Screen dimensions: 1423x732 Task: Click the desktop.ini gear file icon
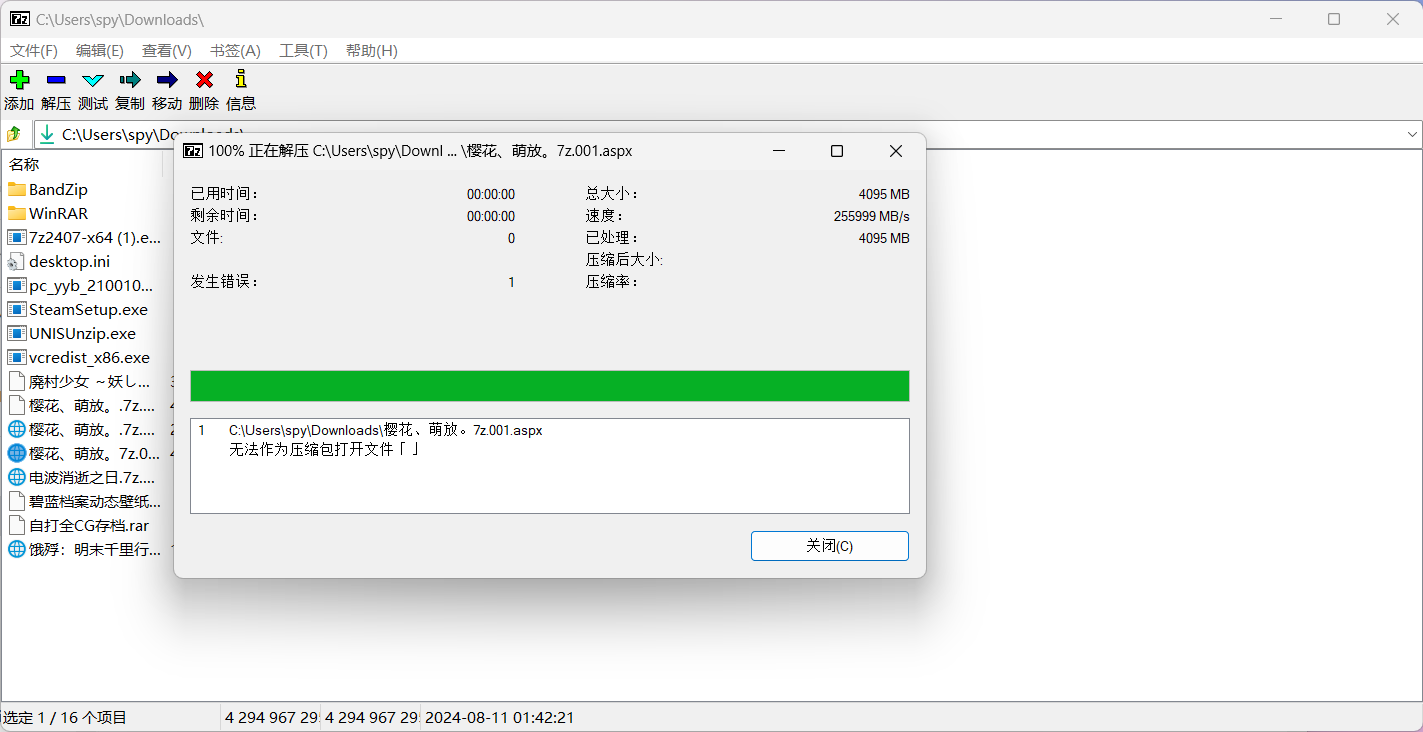[x=16, y=261]
